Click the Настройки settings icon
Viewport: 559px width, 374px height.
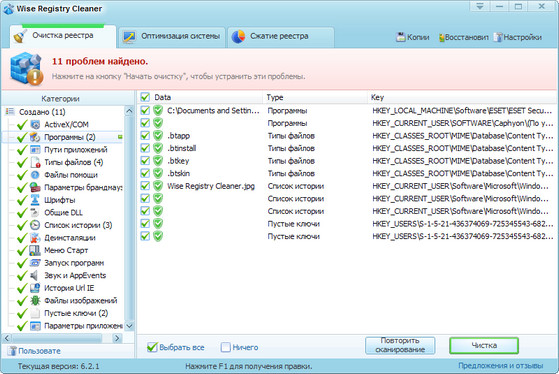(498, 37)
